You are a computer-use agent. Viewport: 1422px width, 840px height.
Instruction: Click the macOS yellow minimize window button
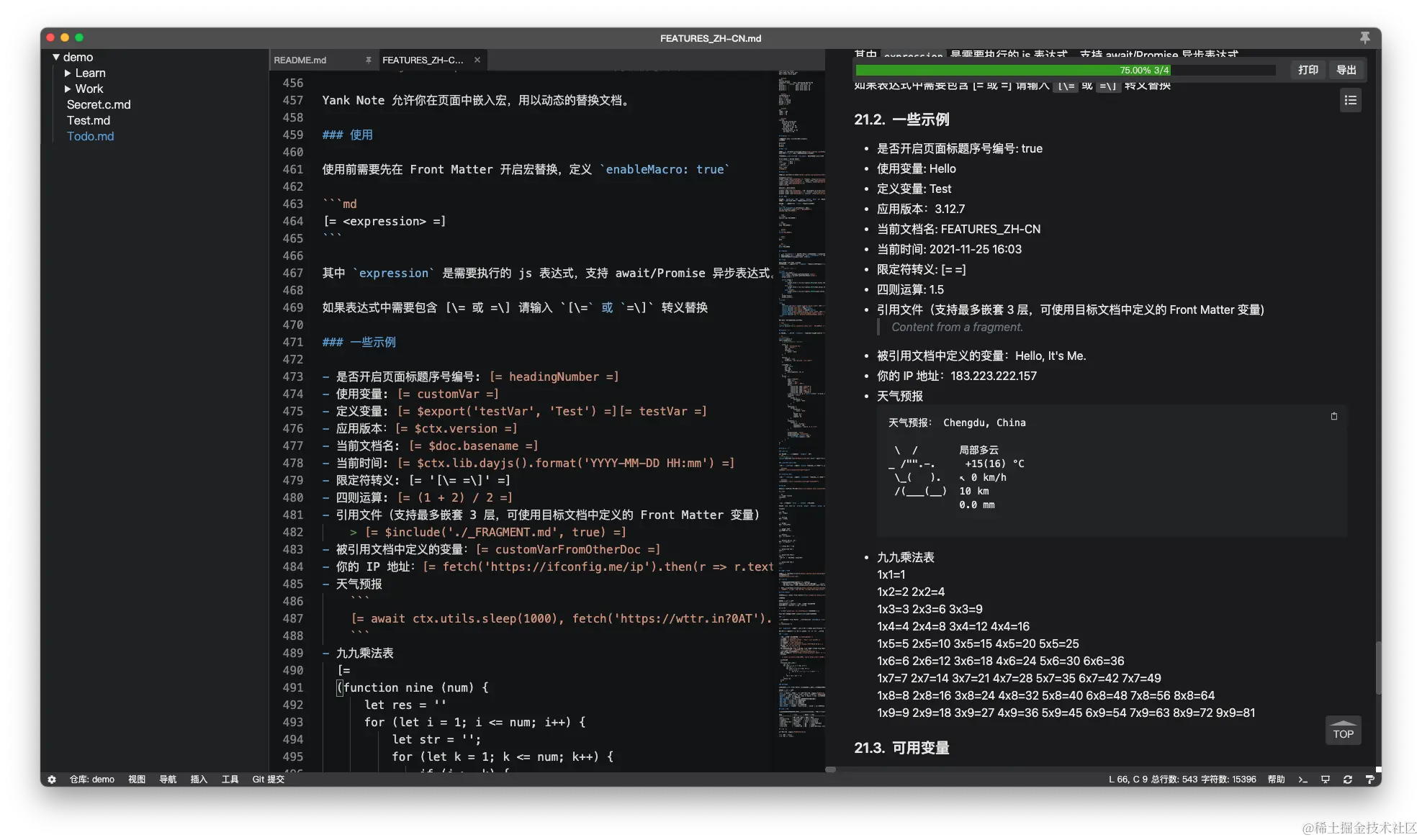(x=65, y=37)
